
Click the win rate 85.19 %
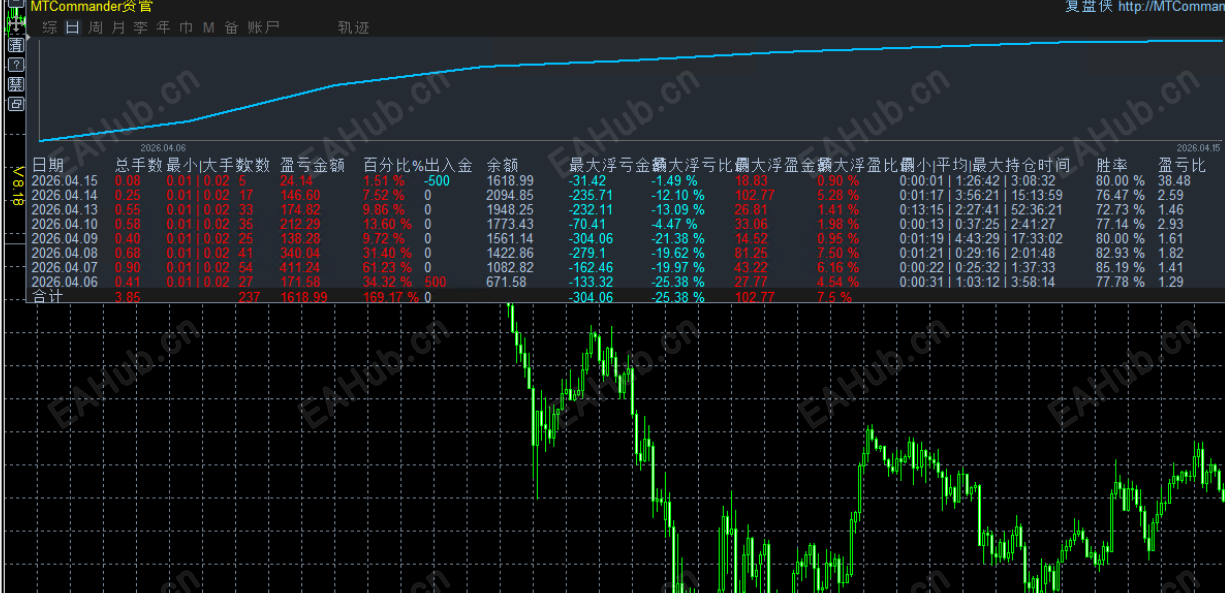(x=1120, y=268)
